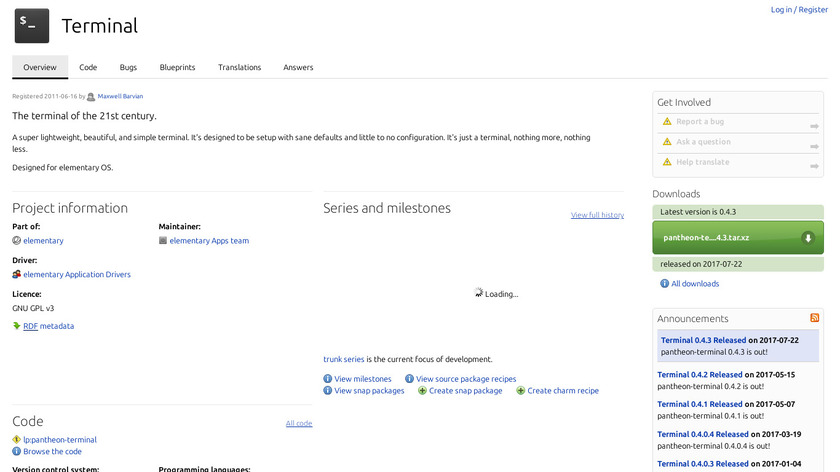Open the elementary project group link
This screenshot has width=840, height=472.
[43, 241]
